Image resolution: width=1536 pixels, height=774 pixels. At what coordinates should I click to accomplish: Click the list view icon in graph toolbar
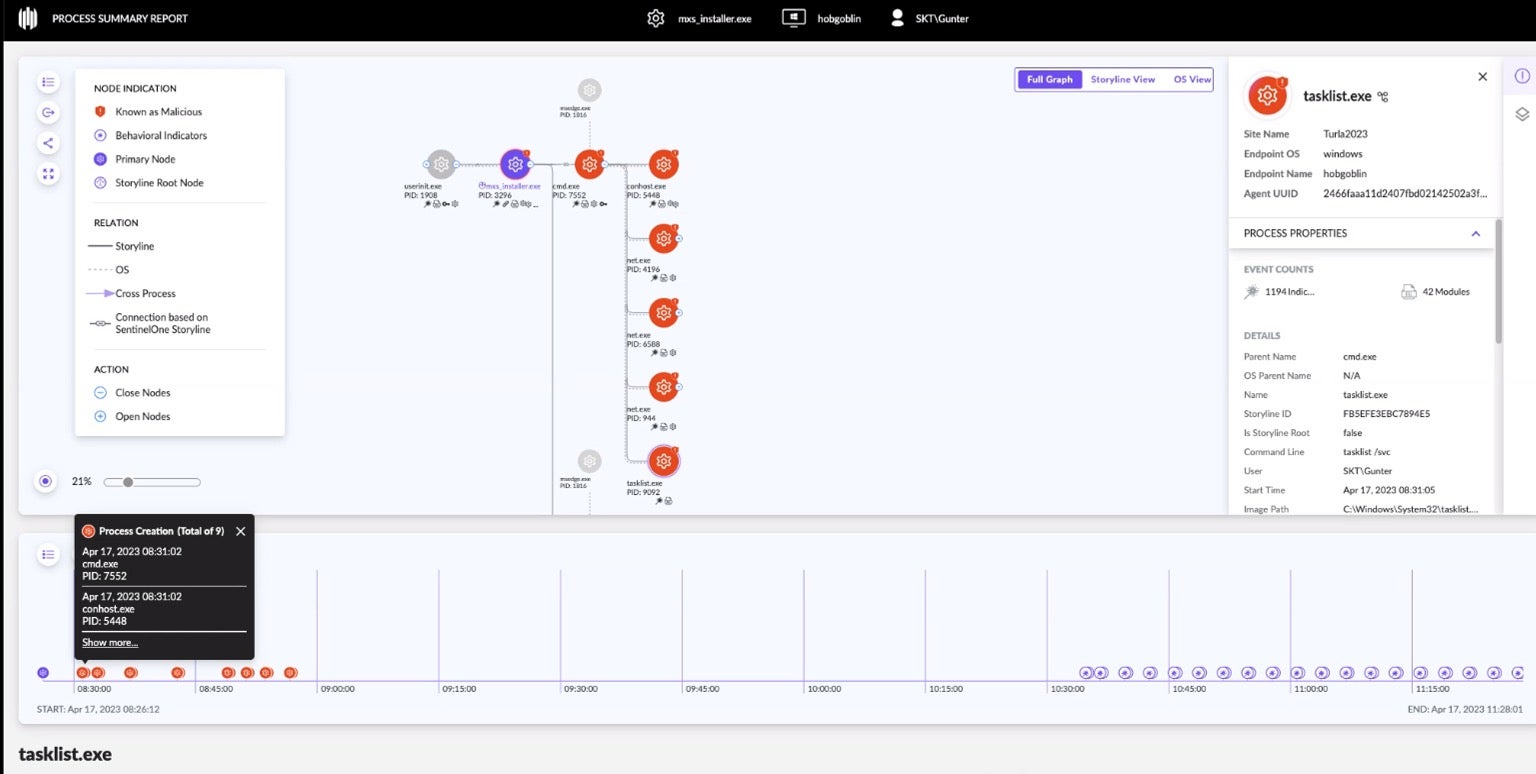48,82
